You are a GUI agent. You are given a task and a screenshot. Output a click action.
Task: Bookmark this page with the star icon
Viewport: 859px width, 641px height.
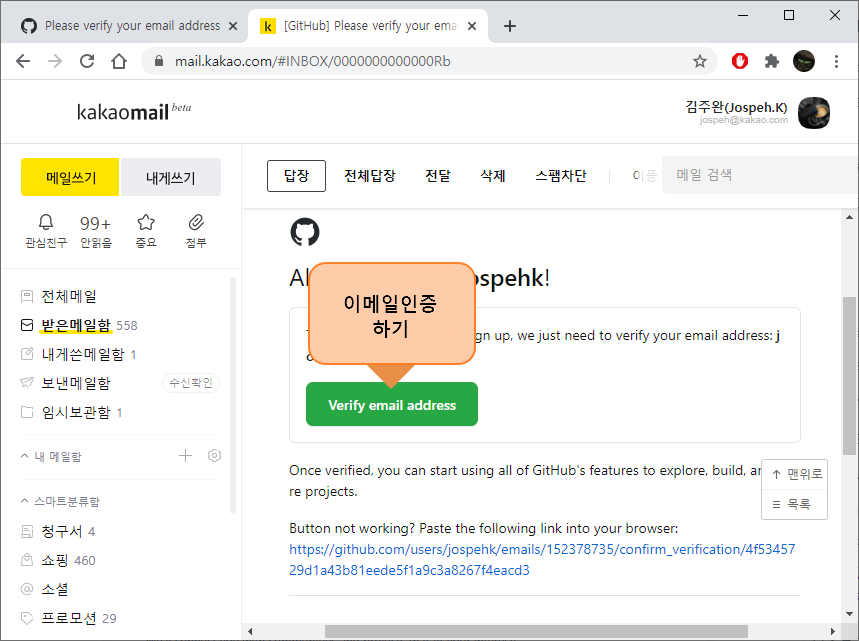click(700, 61)
